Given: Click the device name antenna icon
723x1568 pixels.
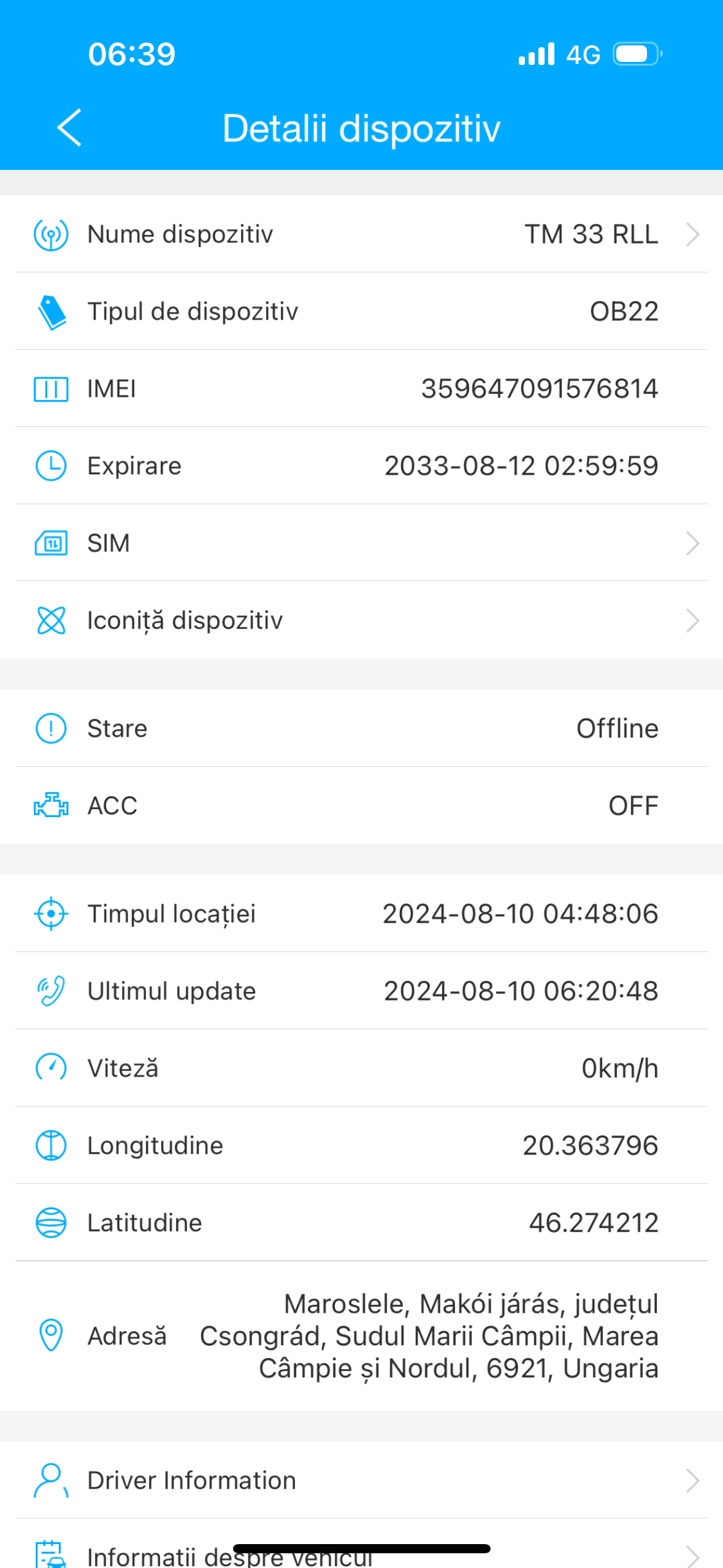Looking at the screenshot, I should coord(51,234).
